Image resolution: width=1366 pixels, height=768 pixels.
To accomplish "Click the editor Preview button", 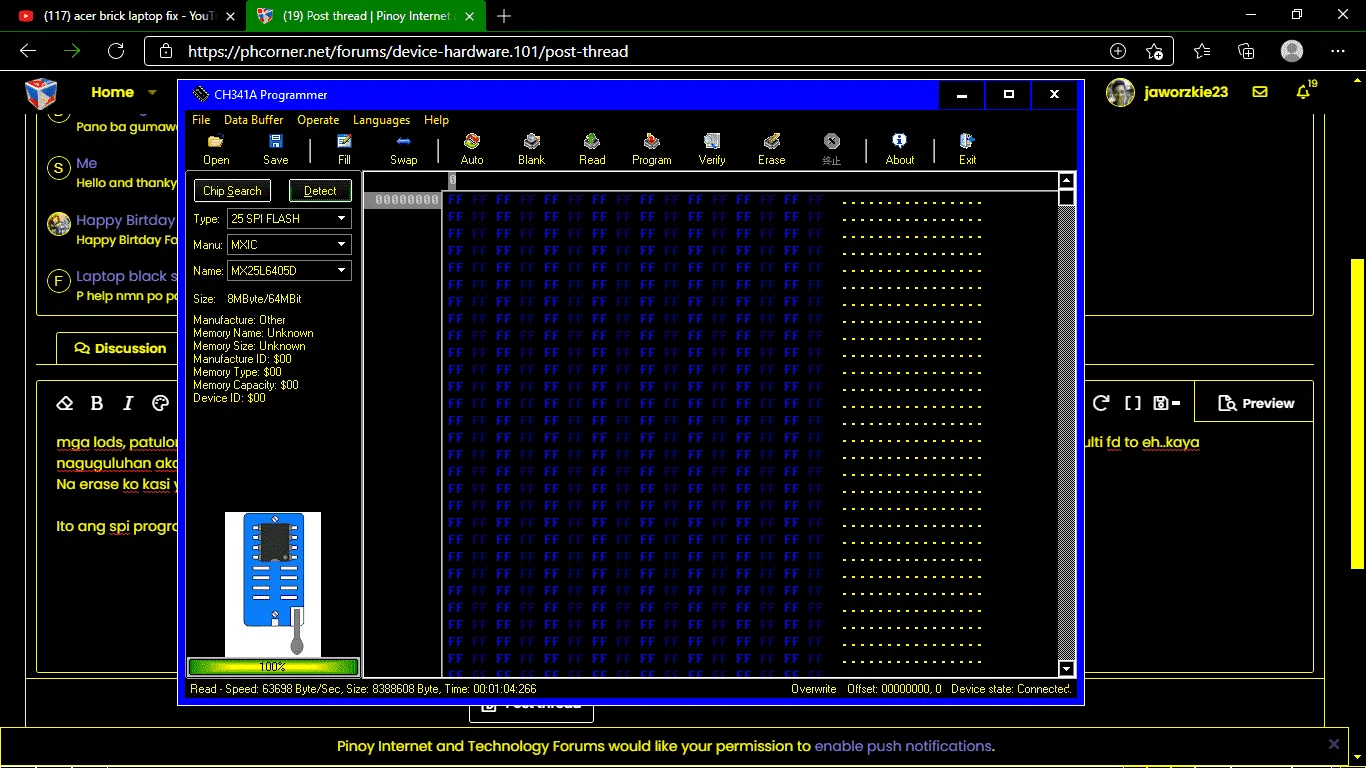I will (1254, 403).
